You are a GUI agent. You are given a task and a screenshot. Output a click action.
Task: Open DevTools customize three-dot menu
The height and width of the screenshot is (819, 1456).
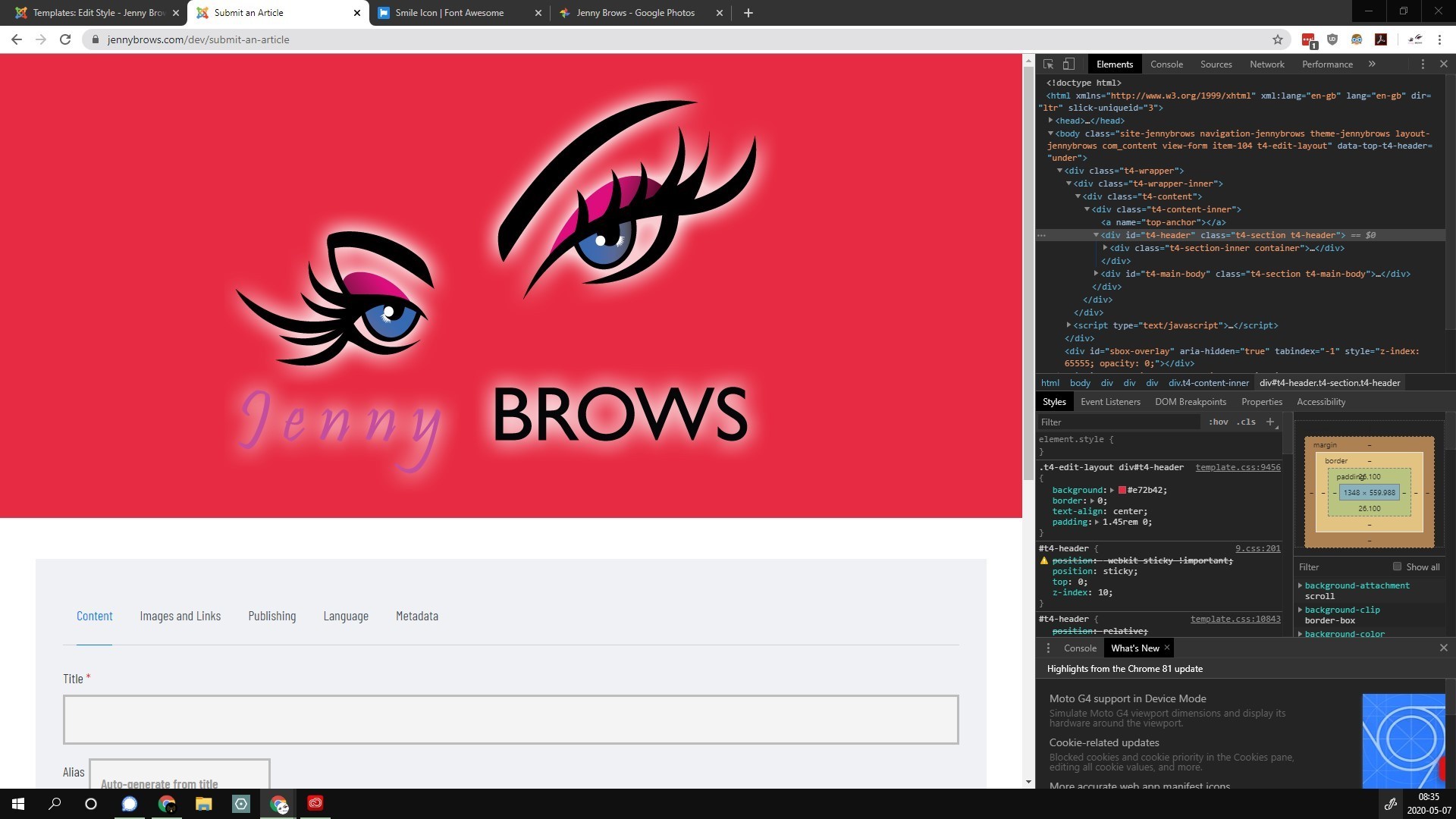click(x=1423, y=64)
